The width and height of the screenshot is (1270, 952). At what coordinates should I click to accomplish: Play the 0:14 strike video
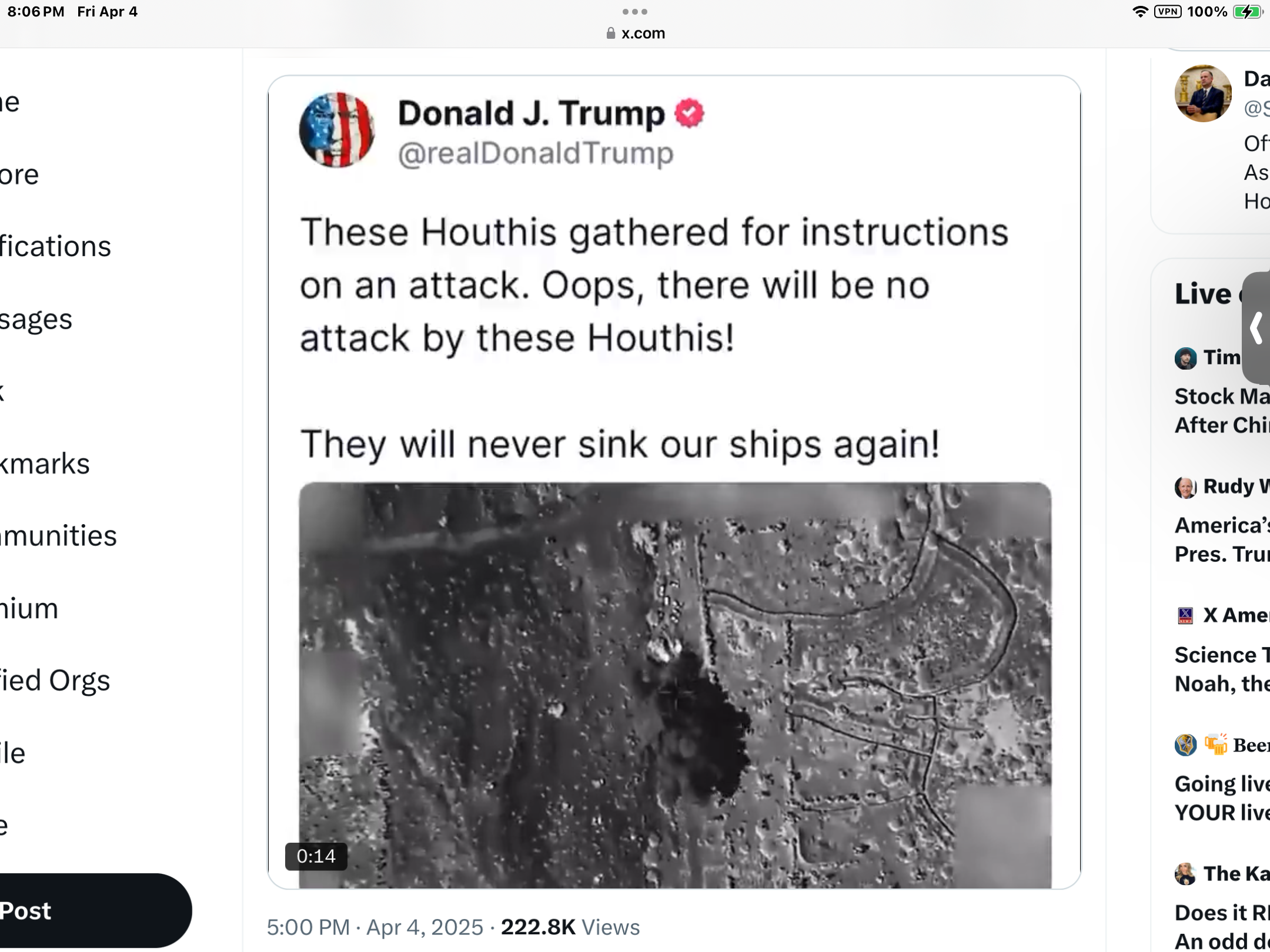point(675,685)
